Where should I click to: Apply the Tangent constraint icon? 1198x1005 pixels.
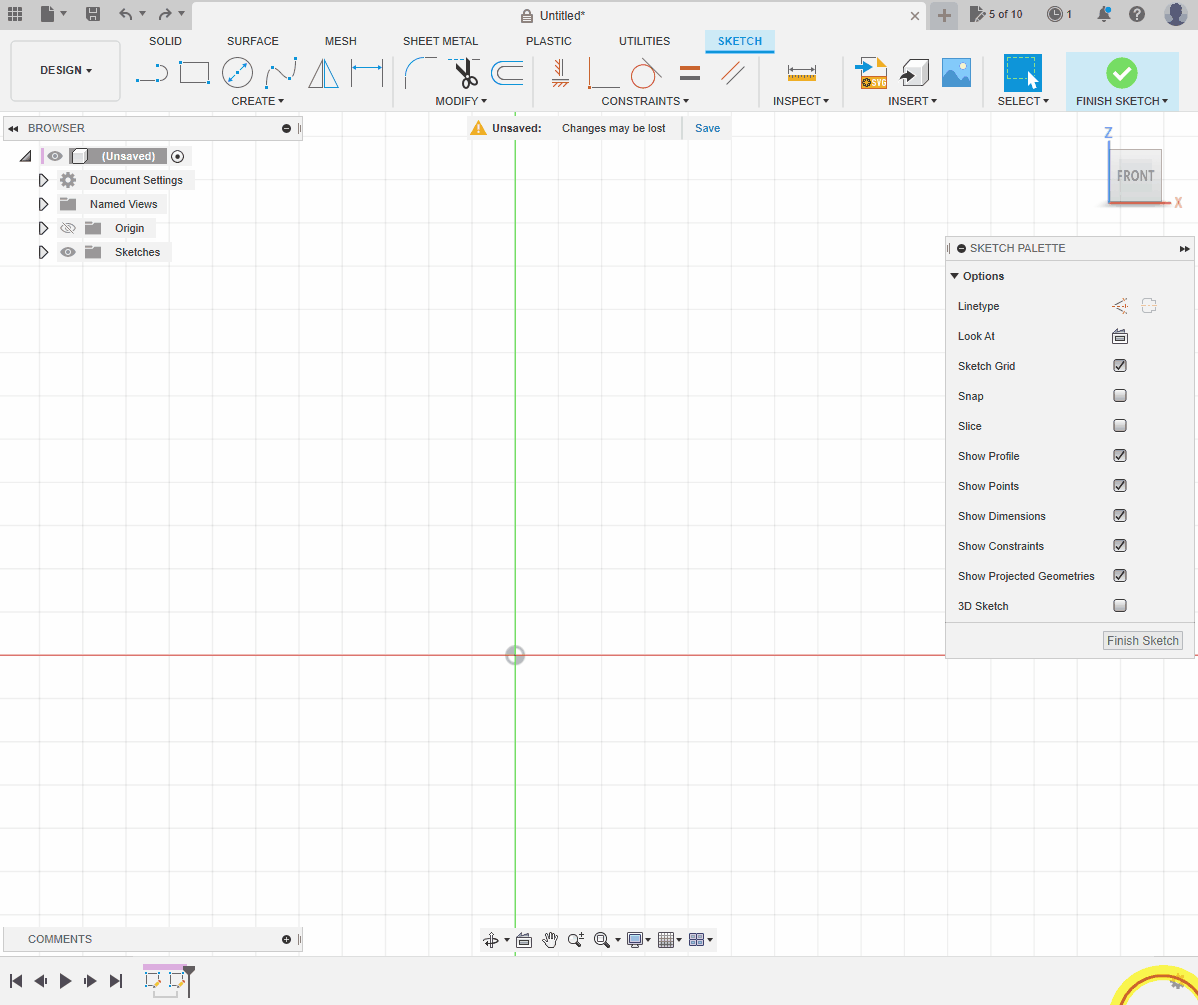[646, 73]
